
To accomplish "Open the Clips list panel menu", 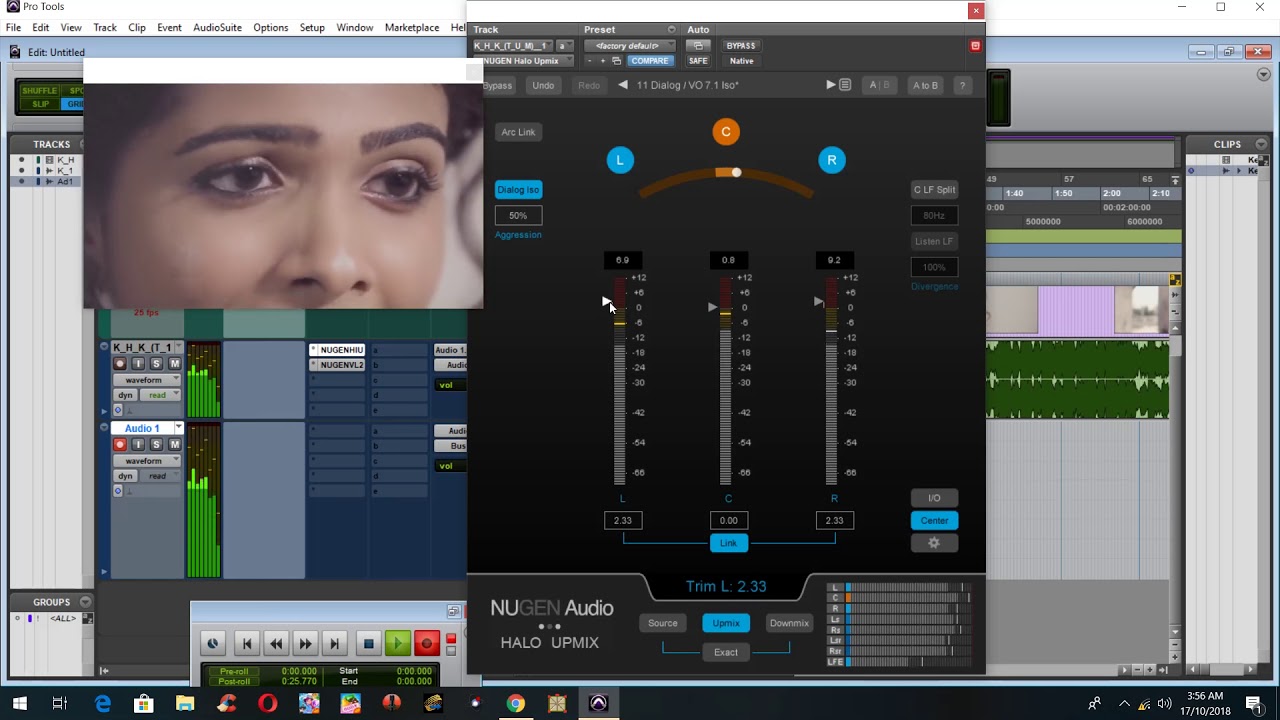I will click(x=1260, y=144).
